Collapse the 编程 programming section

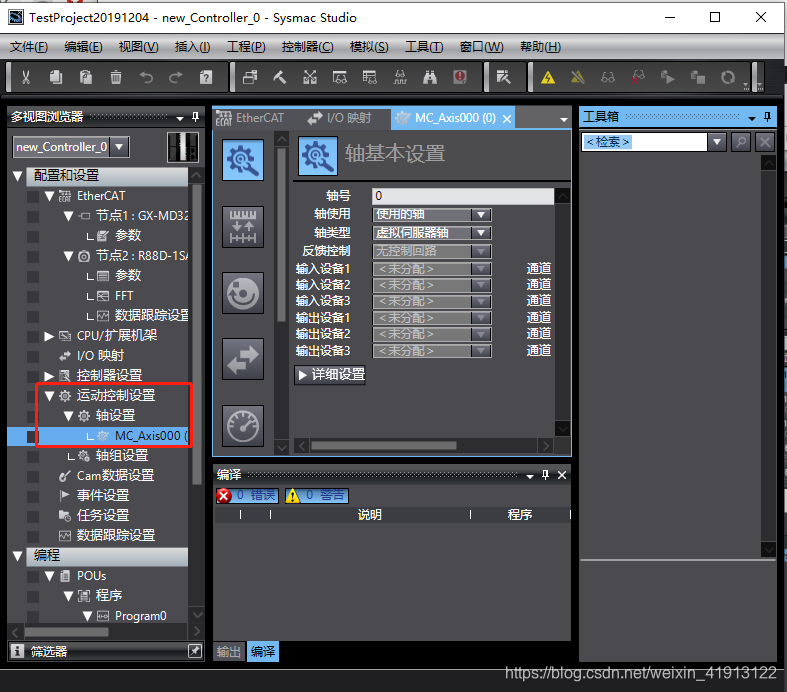(18, 556)
